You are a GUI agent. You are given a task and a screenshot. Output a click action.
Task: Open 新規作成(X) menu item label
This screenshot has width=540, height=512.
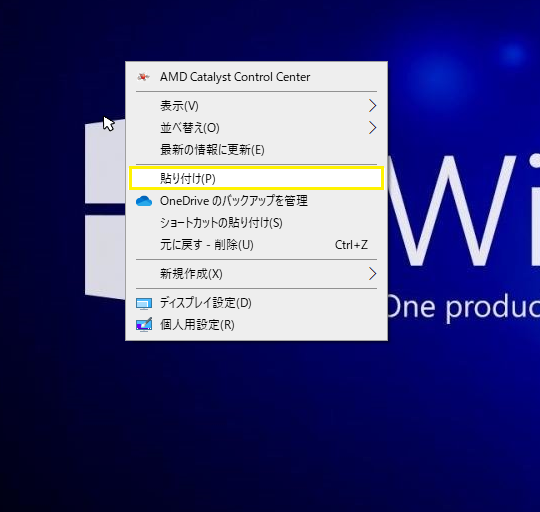(x=191, y=274)
